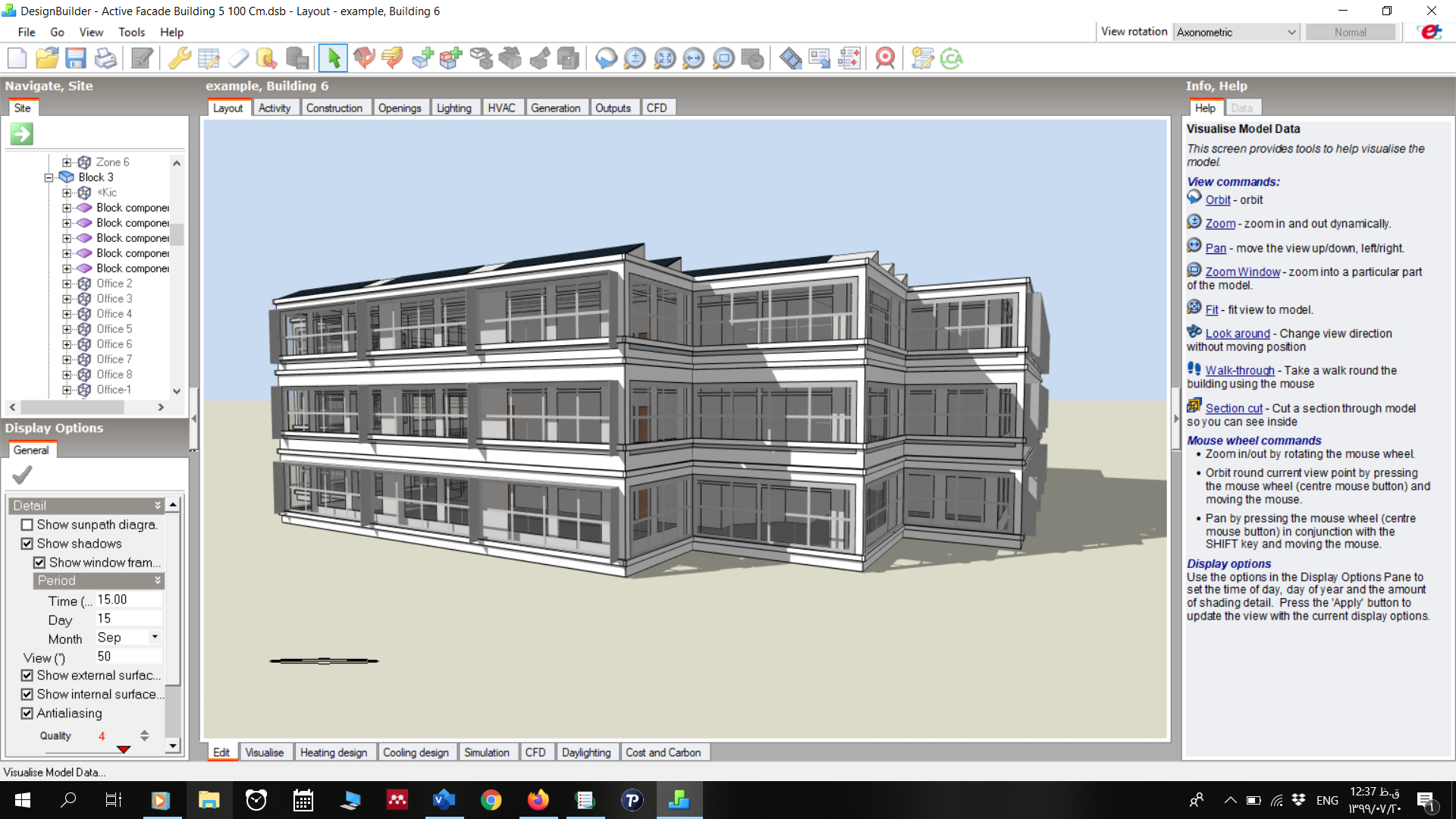Open program options via wrench icon
Screen dimensions: 1456x819
(x=180, y=58)
